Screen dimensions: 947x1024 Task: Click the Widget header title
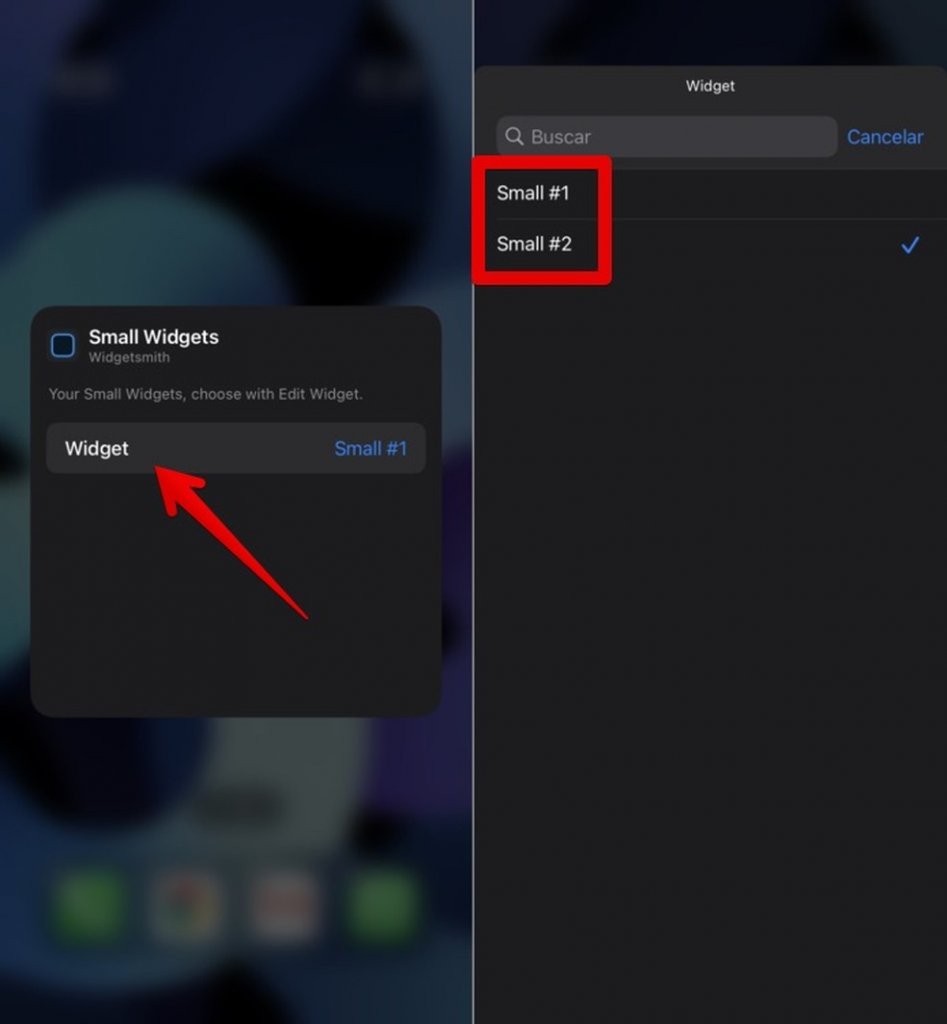710,86
